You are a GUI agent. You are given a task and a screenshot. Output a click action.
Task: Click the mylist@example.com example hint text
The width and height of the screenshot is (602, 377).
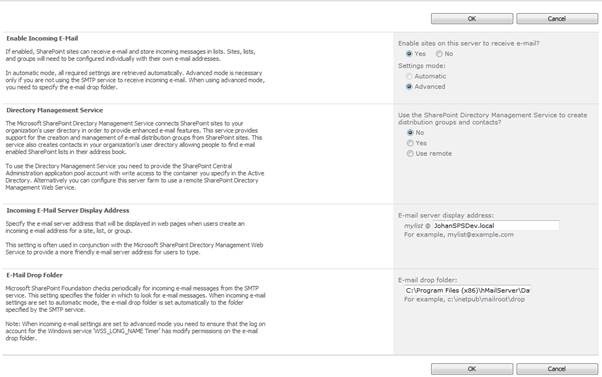[480, 234]
